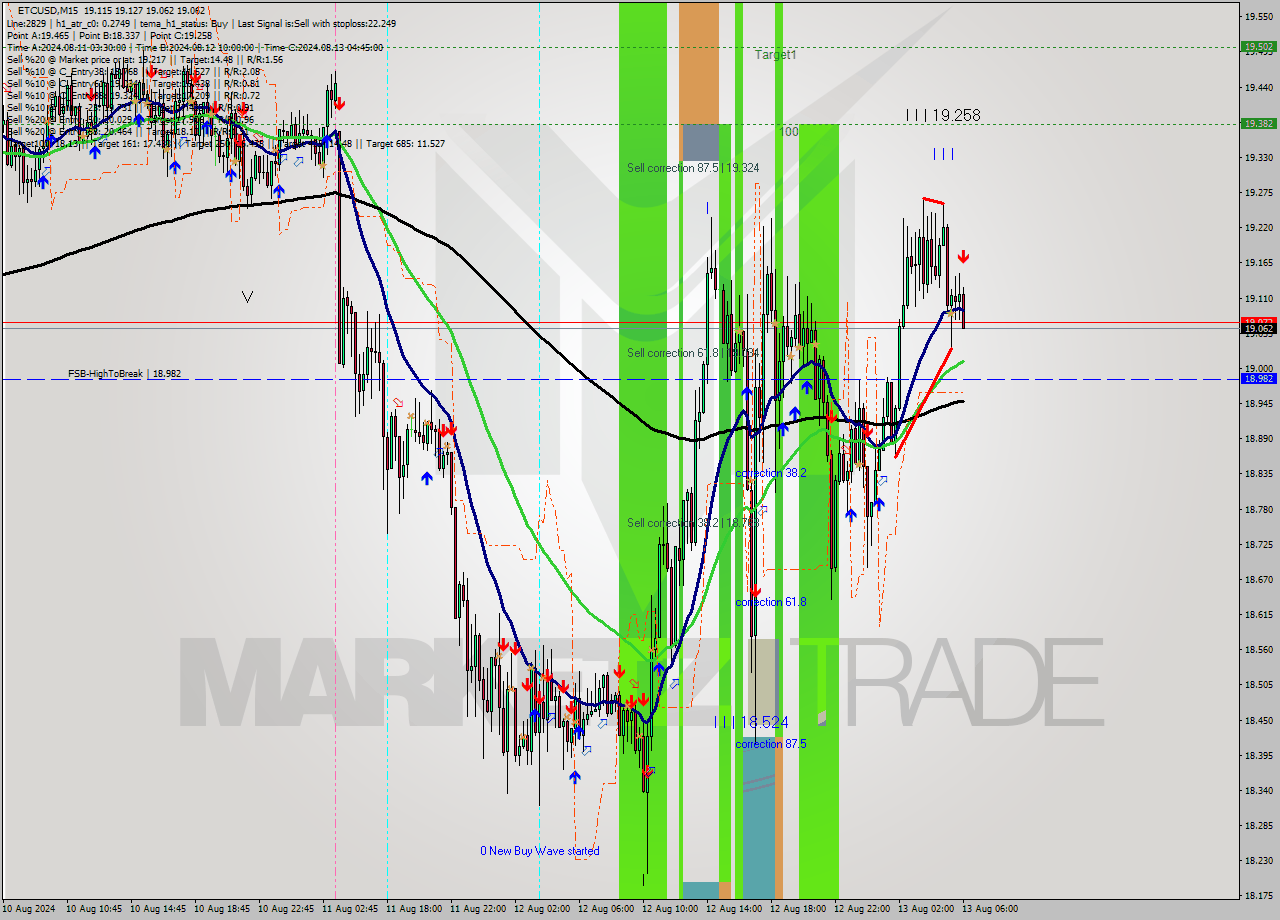
Task: Click the FSB-HighToBreak 18.982 label
Action: point(125,373)
